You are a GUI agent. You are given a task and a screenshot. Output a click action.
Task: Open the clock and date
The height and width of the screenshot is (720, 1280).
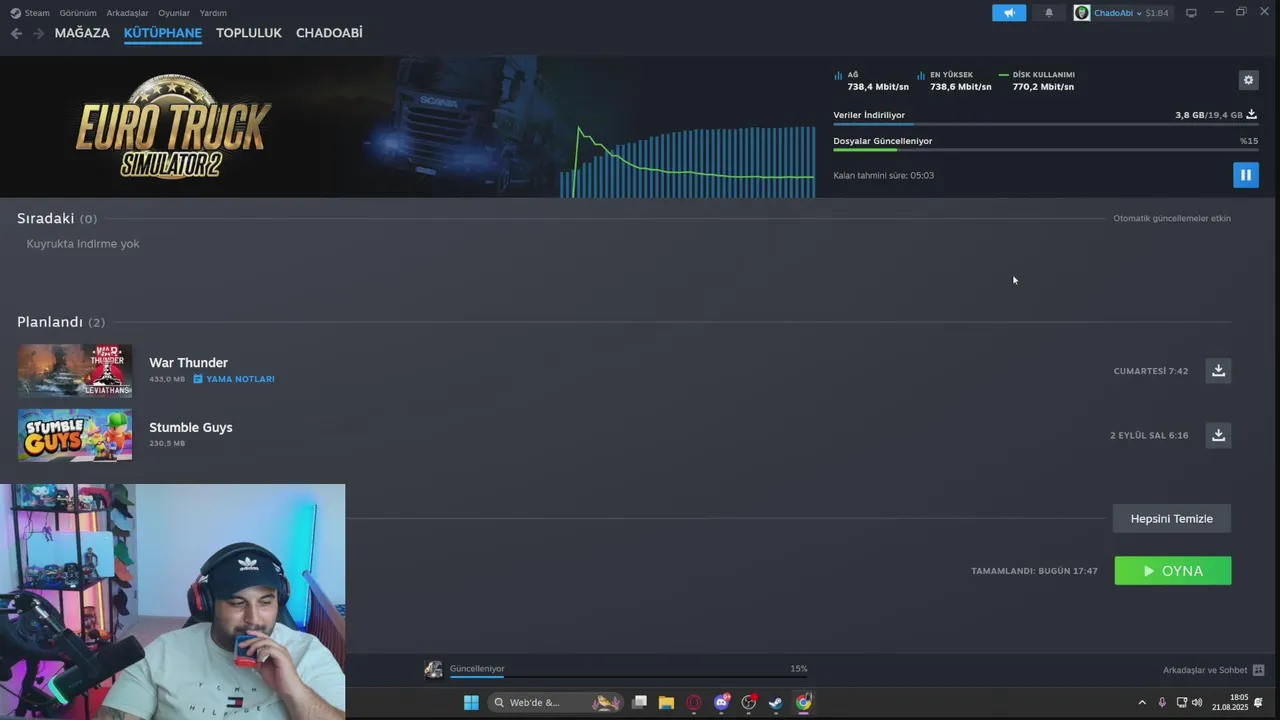tap(1230, 702)
